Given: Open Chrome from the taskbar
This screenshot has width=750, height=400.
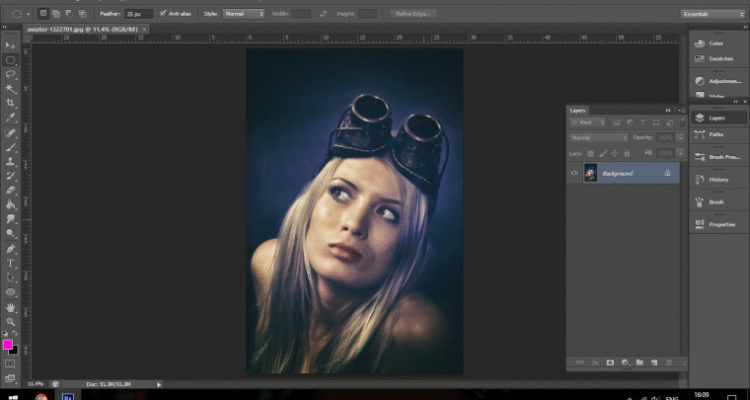Looking at the screenshot, I should click(x=41, y=397).
